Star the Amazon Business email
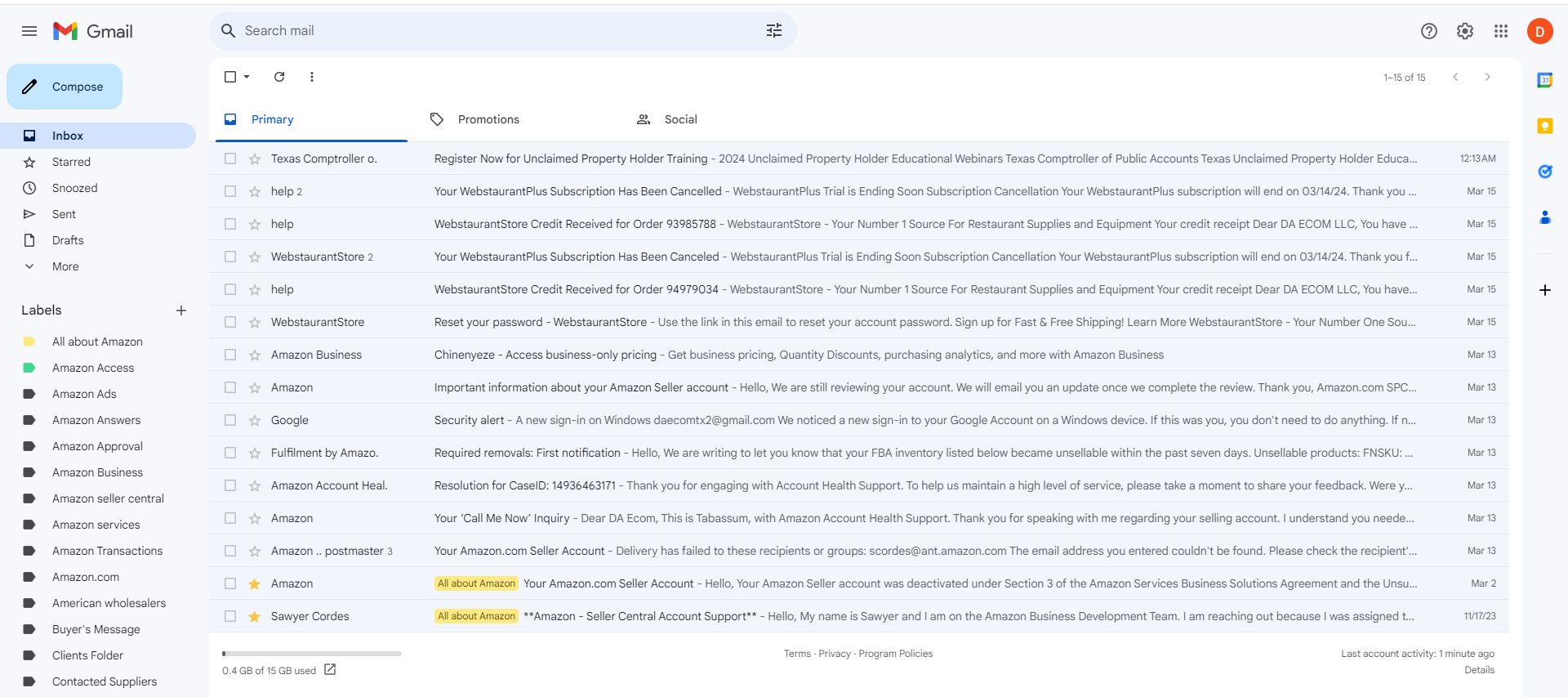This screenshot has height=697, width=1568. tap(255, 355)
